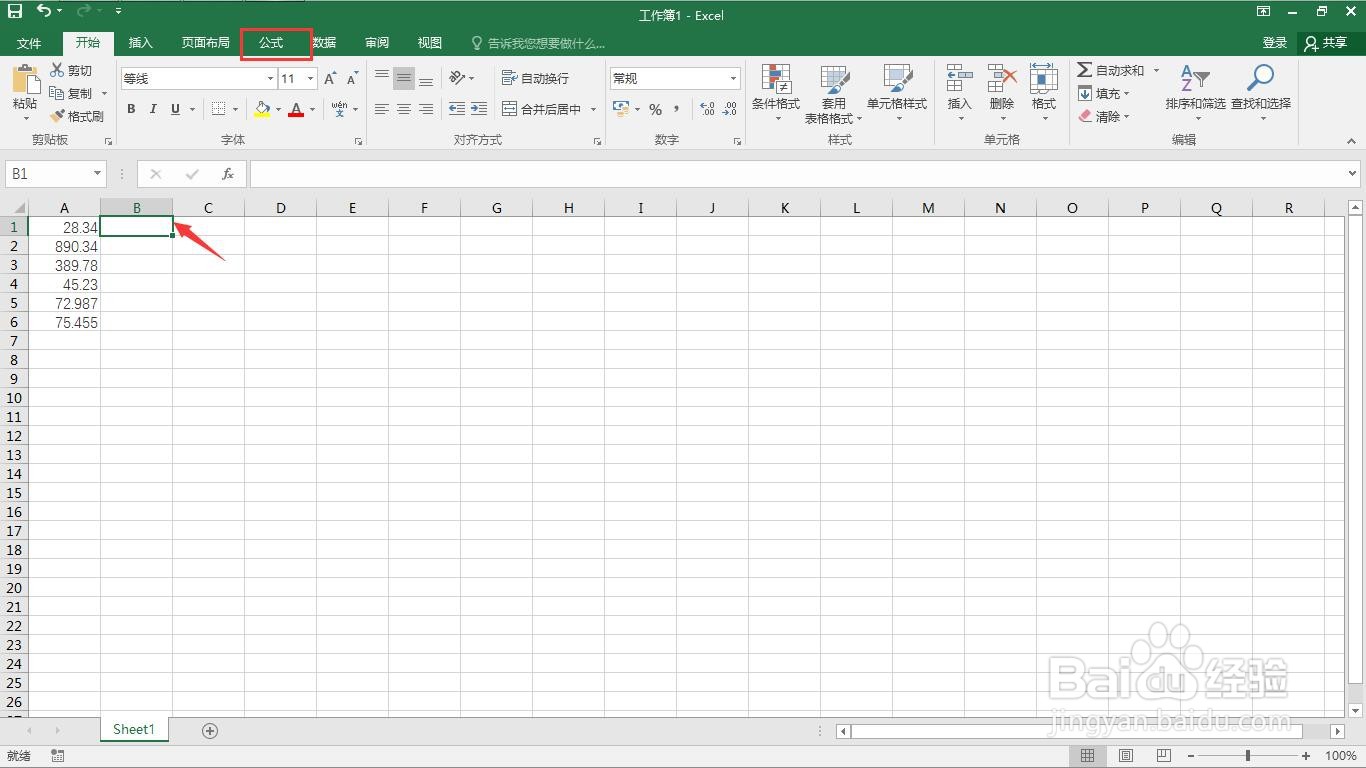The width and height of the screenshot is (1366, 768).
Task: Open the 常规 number format dropdown
Action: [733, 78]
